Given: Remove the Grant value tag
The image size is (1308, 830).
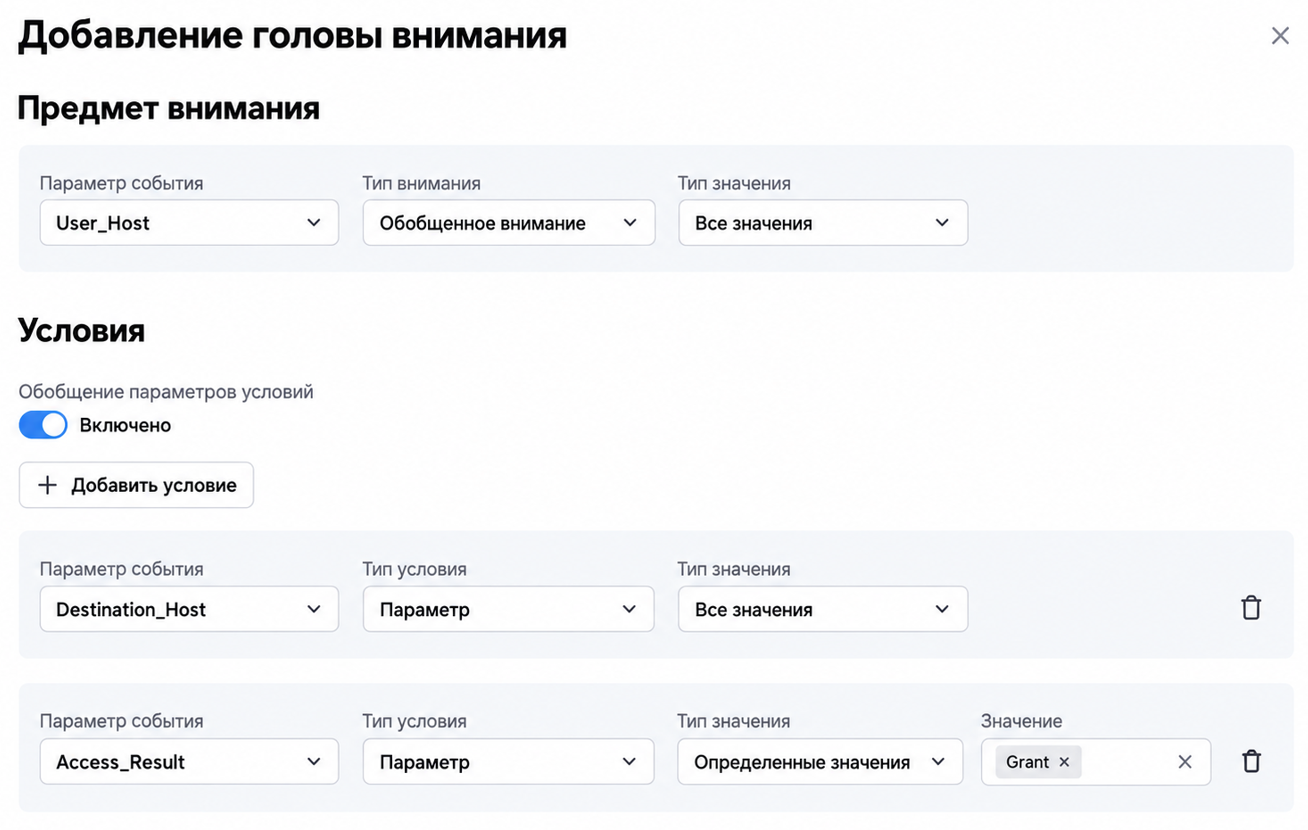Looking at the screenshot, I should (1064, 762).
